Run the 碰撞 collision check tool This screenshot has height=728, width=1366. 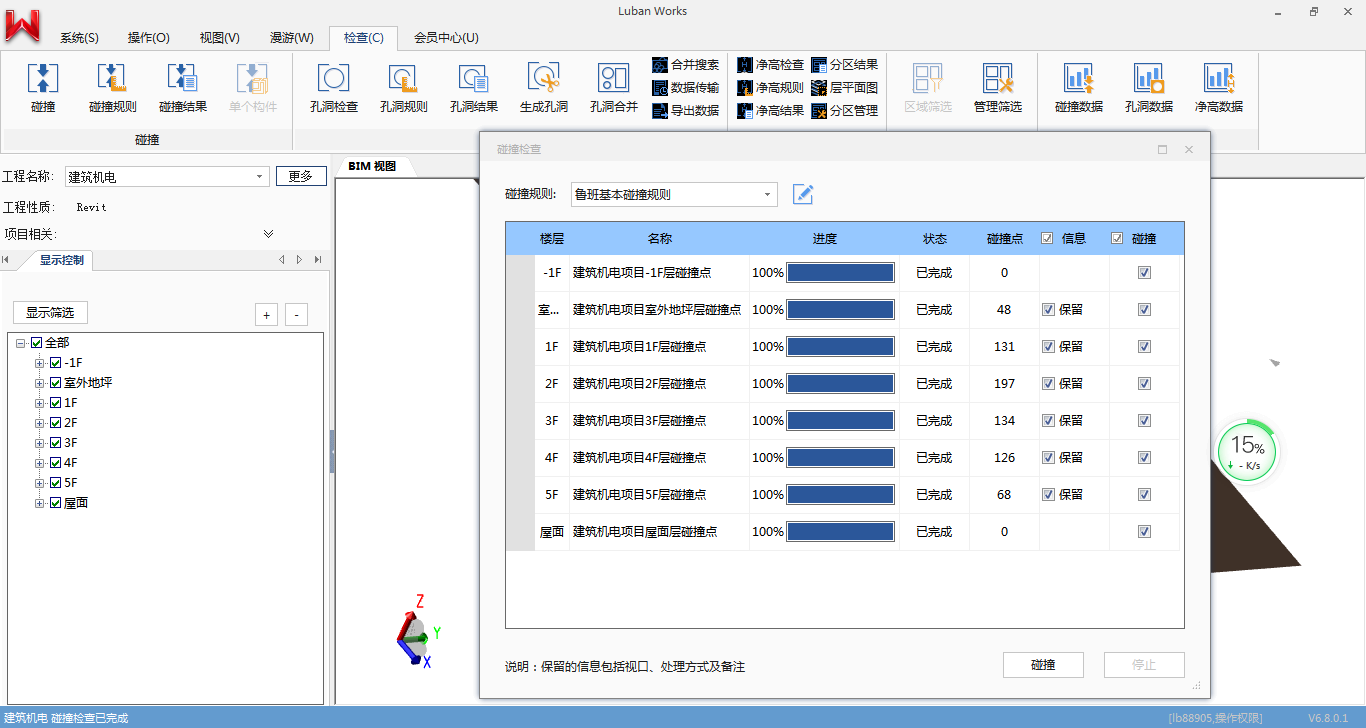coord(43,88)
